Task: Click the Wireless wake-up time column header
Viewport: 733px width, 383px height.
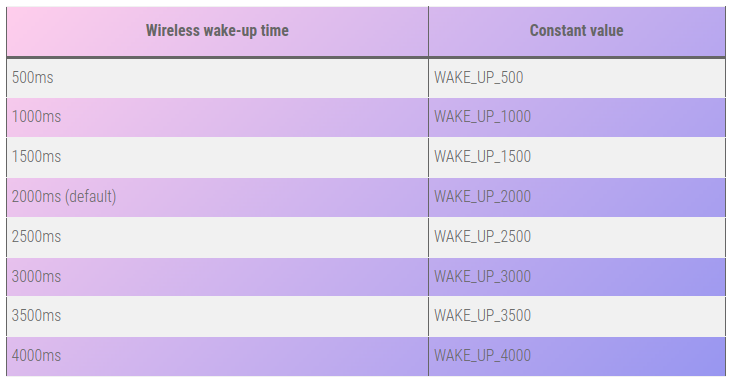Action: click(217, 31)
